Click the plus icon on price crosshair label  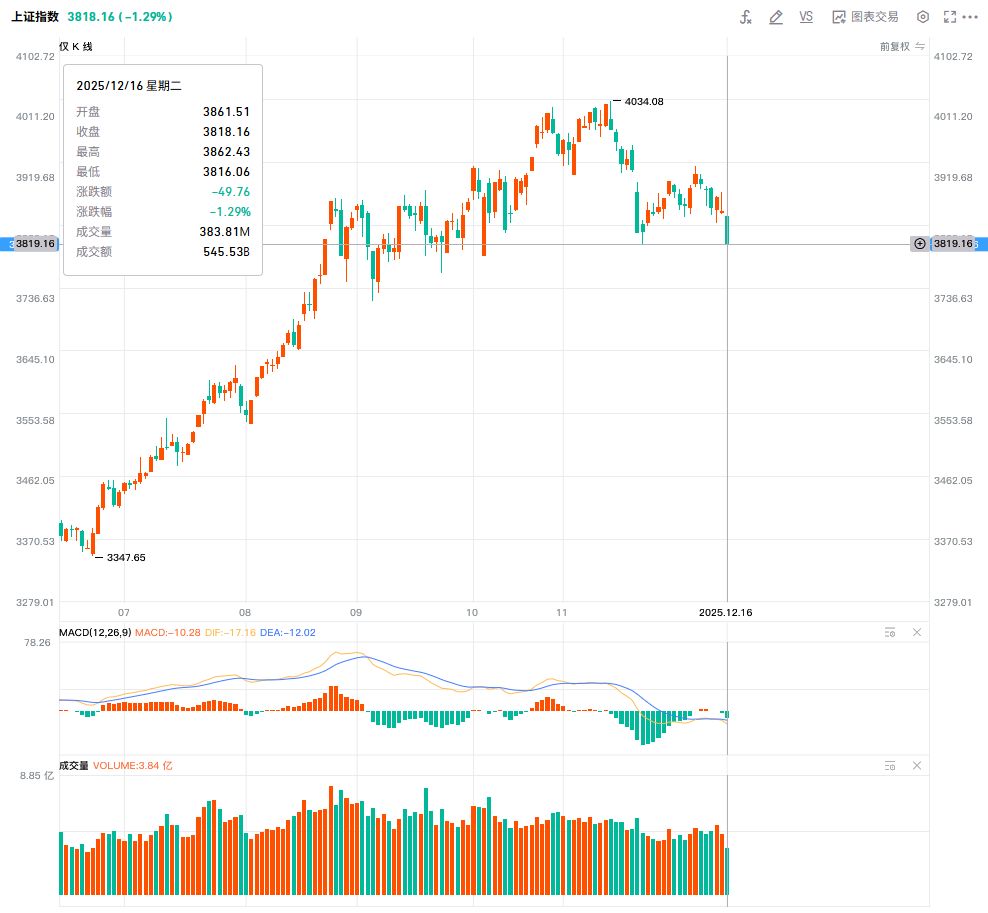point(920,244)
